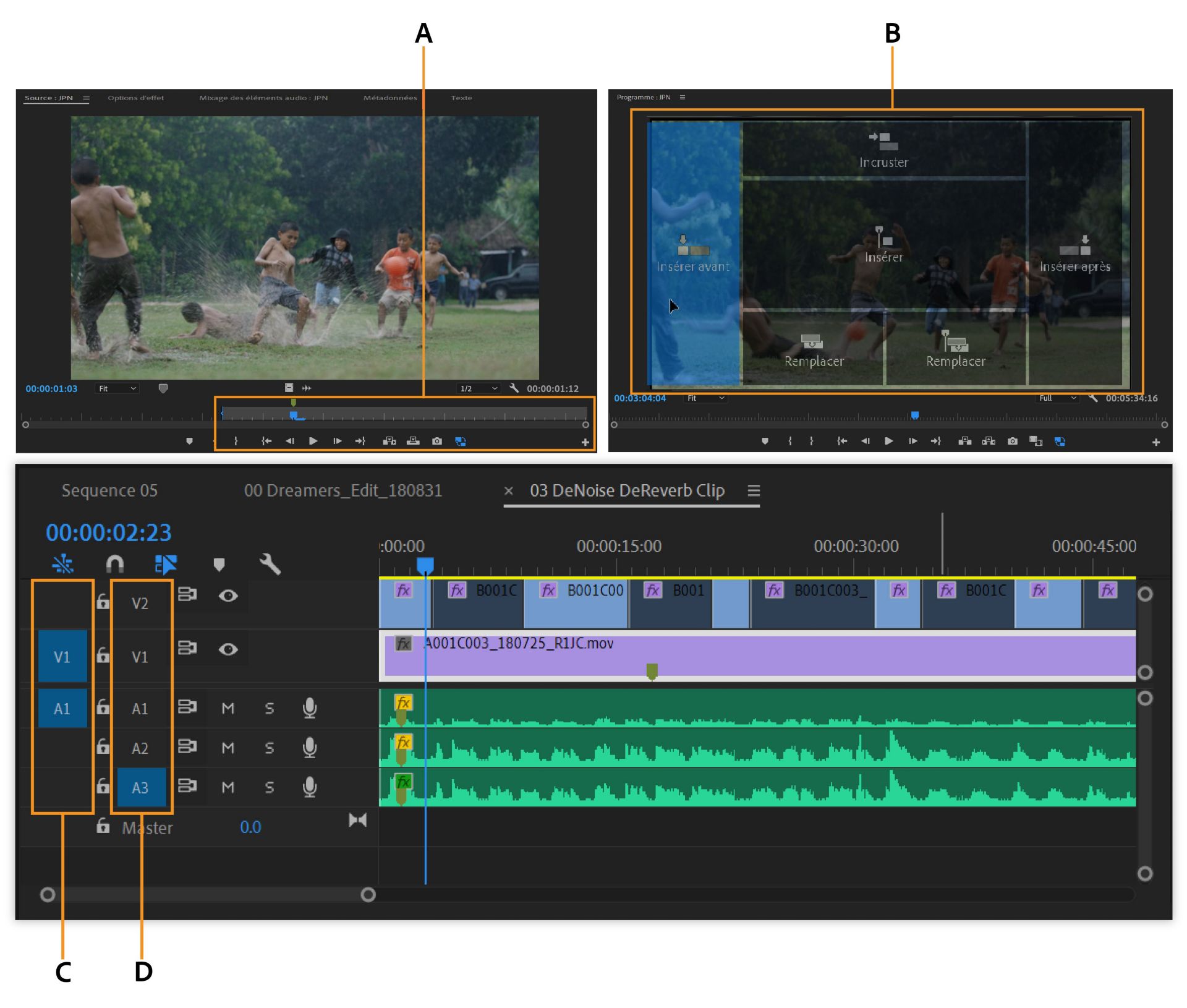Enable voice-over record microphone on A1
The height and width of the screenshot is (1008, 1187).
coord(310,708)
